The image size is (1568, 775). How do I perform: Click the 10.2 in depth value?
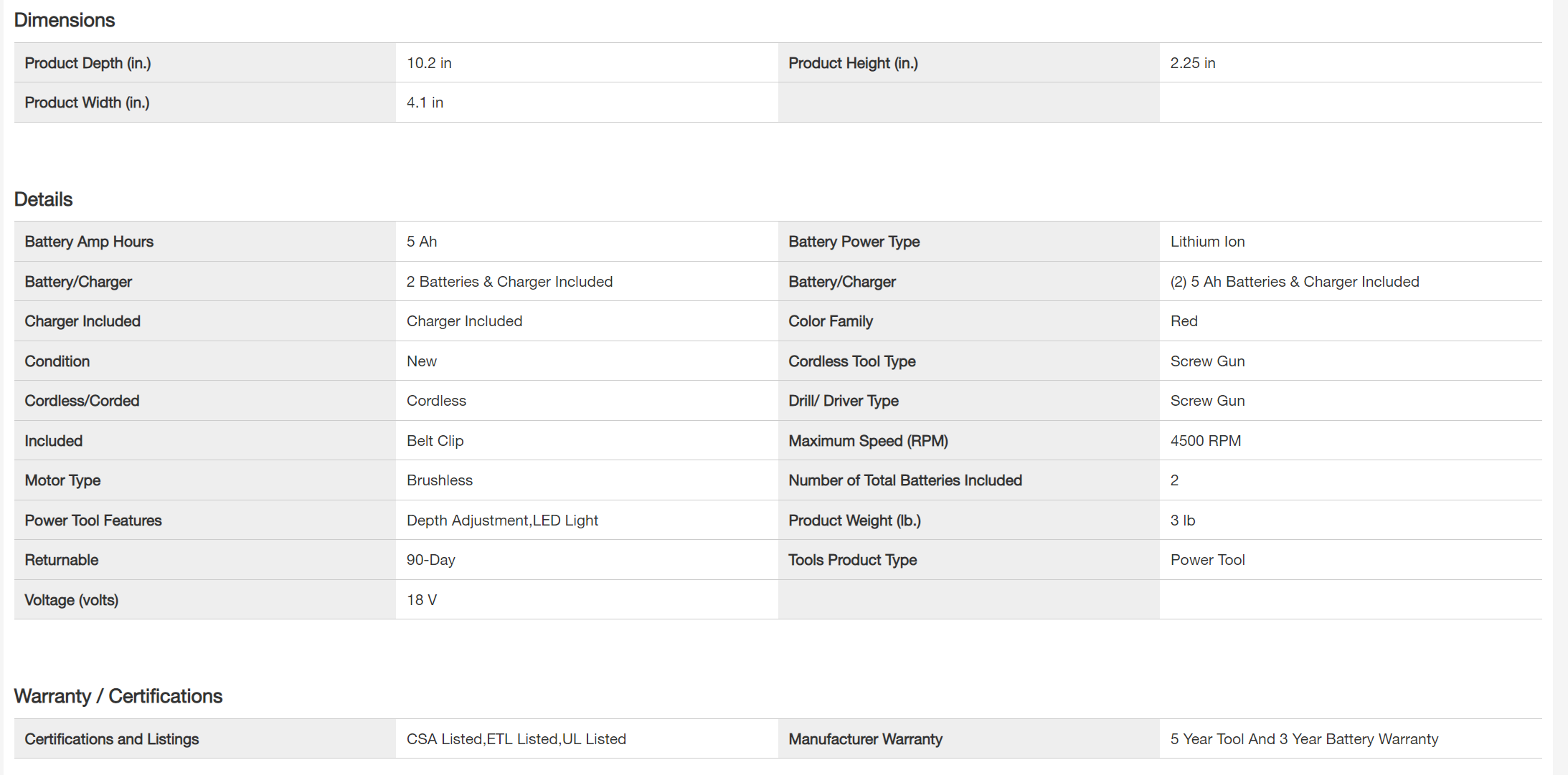429,63
